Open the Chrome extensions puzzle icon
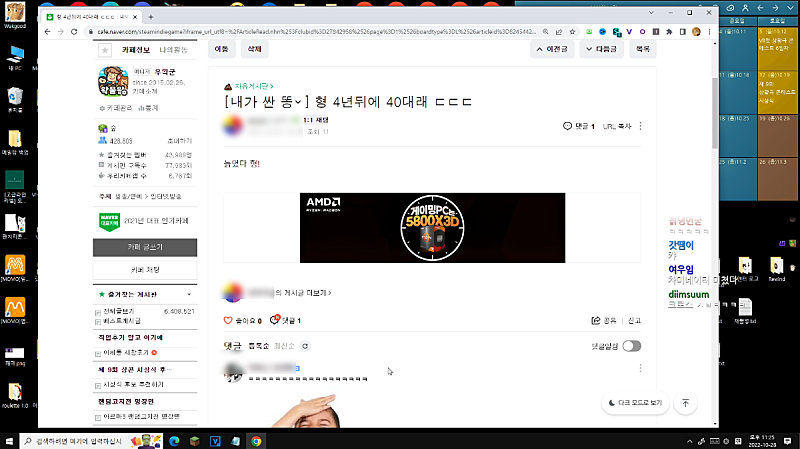 click(669, 32)
